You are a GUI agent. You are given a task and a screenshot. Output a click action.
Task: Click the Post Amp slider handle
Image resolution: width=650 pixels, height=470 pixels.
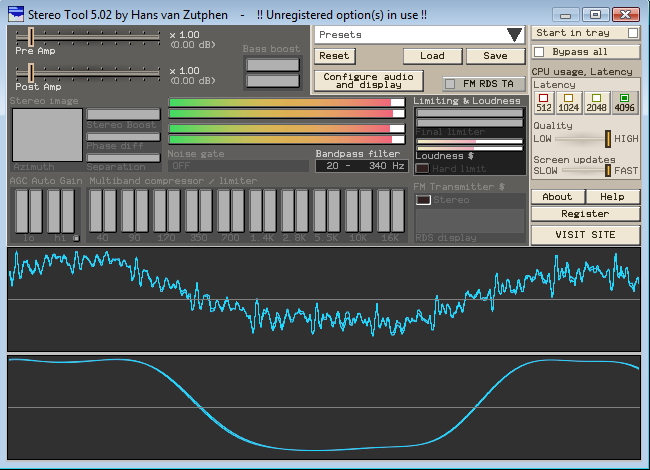point(31,73)
